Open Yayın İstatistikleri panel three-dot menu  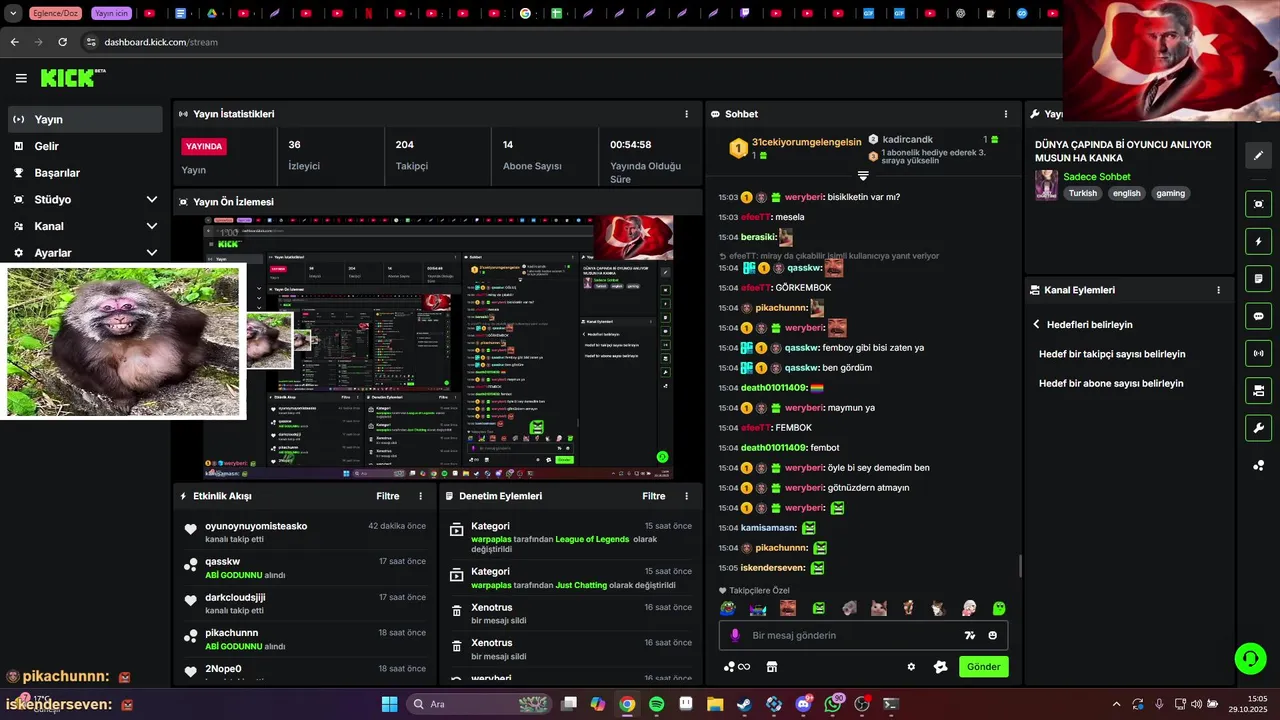tap(686, 114)
